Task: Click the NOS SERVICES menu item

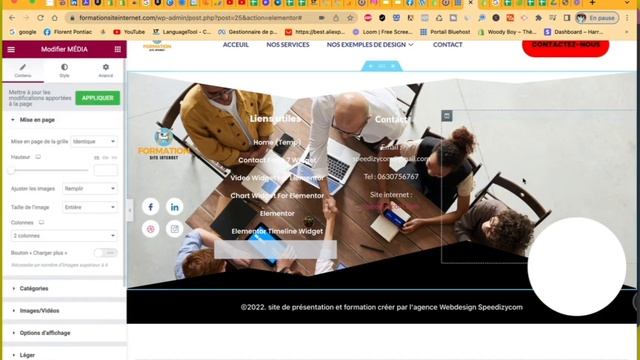Action: [x=288, y=44]
